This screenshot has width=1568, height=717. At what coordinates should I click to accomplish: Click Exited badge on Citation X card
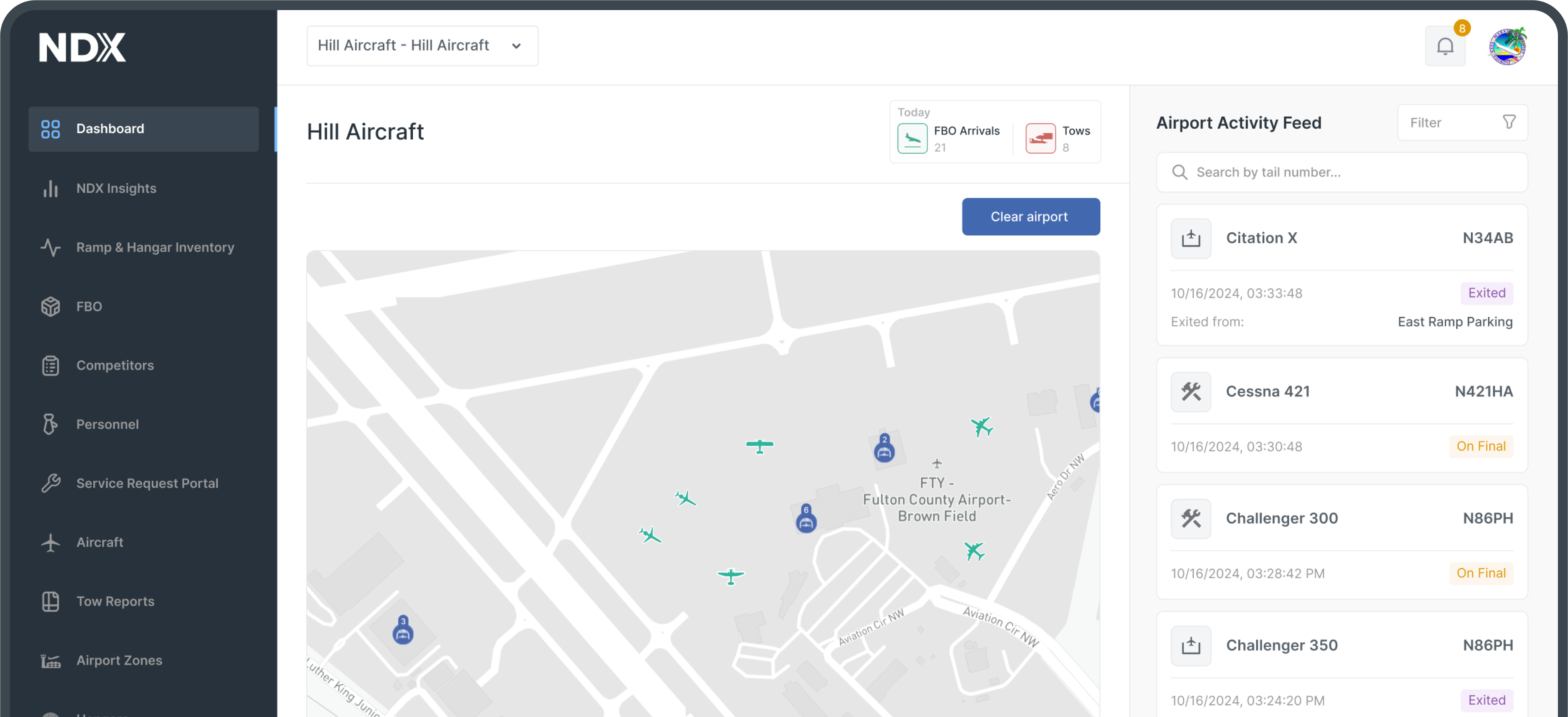click(1486, 293)
